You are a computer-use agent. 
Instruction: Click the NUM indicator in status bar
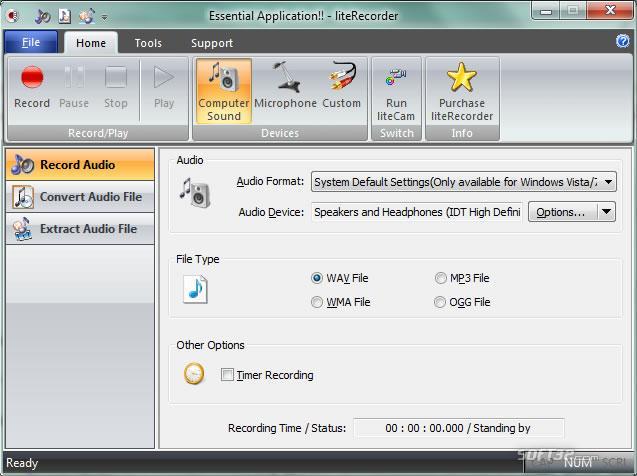pos(578,463)
